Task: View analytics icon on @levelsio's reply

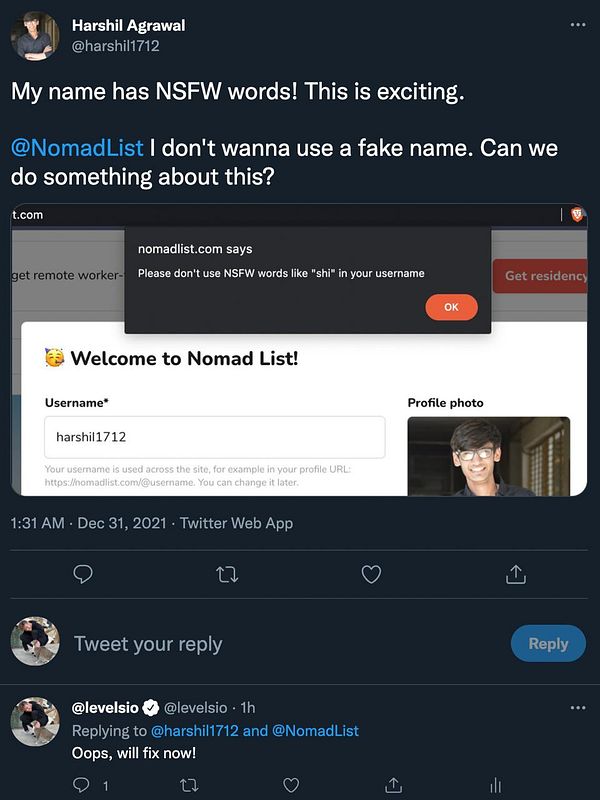Action: click(x=495, y=785)
